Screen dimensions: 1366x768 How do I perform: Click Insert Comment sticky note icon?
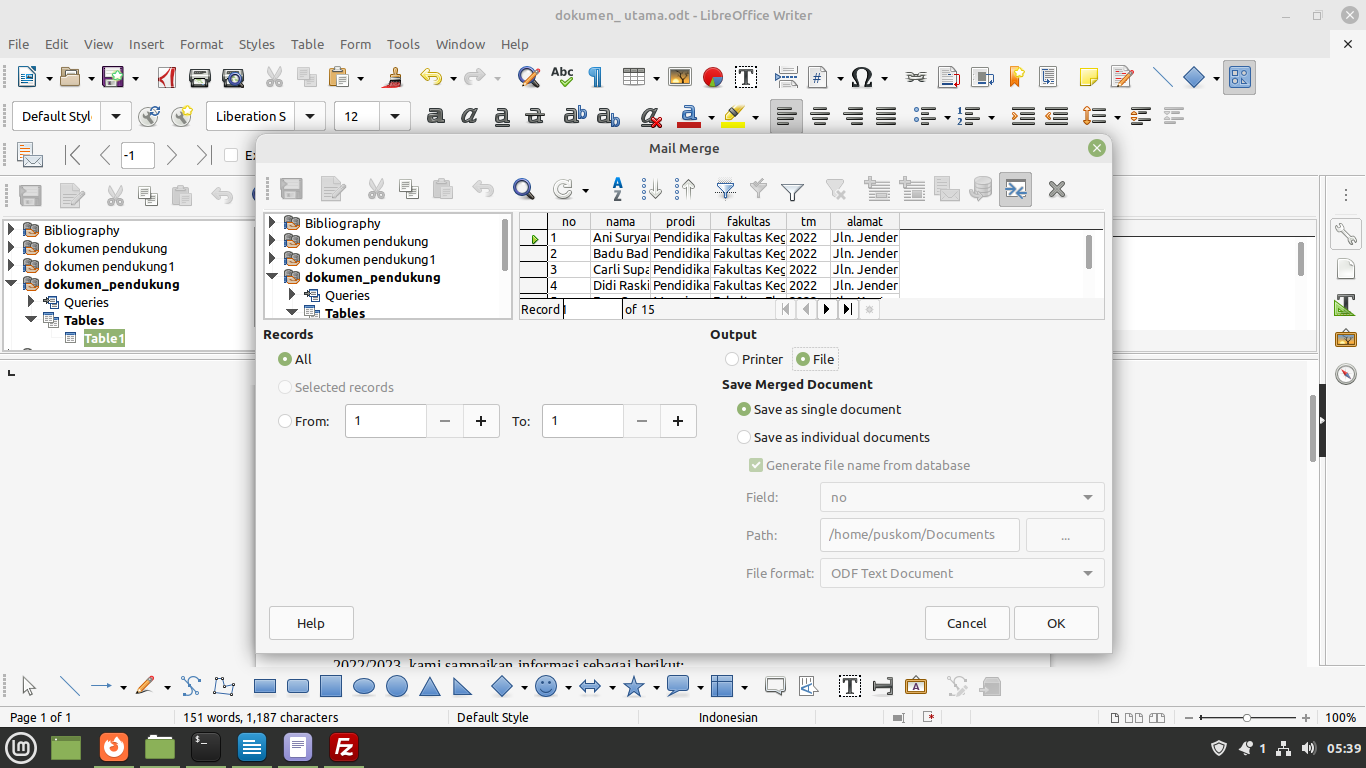click(1089, 77)
